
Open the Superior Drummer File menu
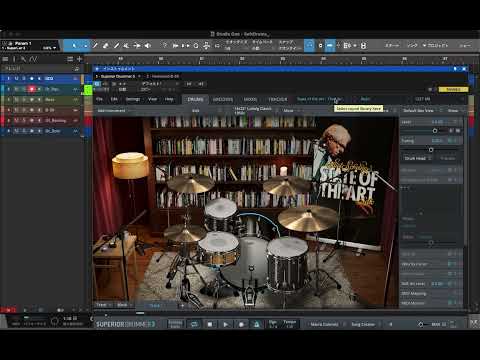point(100,99)
